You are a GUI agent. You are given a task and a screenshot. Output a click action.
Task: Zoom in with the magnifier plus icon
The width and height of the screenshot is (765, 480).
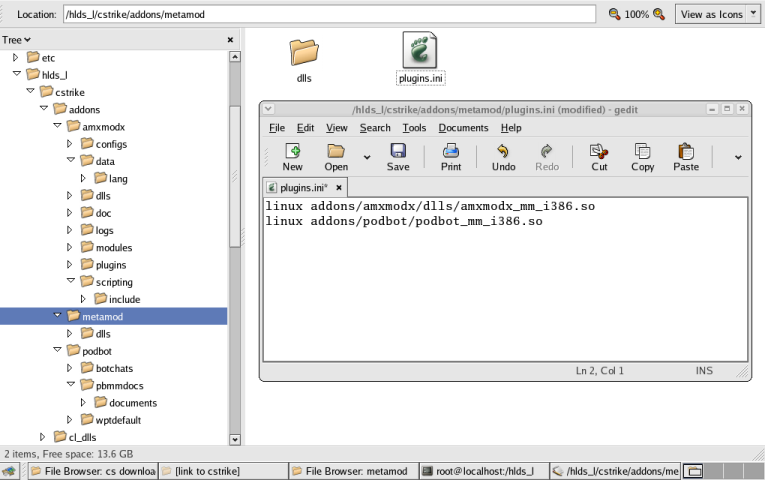click(x=659, y=14)
